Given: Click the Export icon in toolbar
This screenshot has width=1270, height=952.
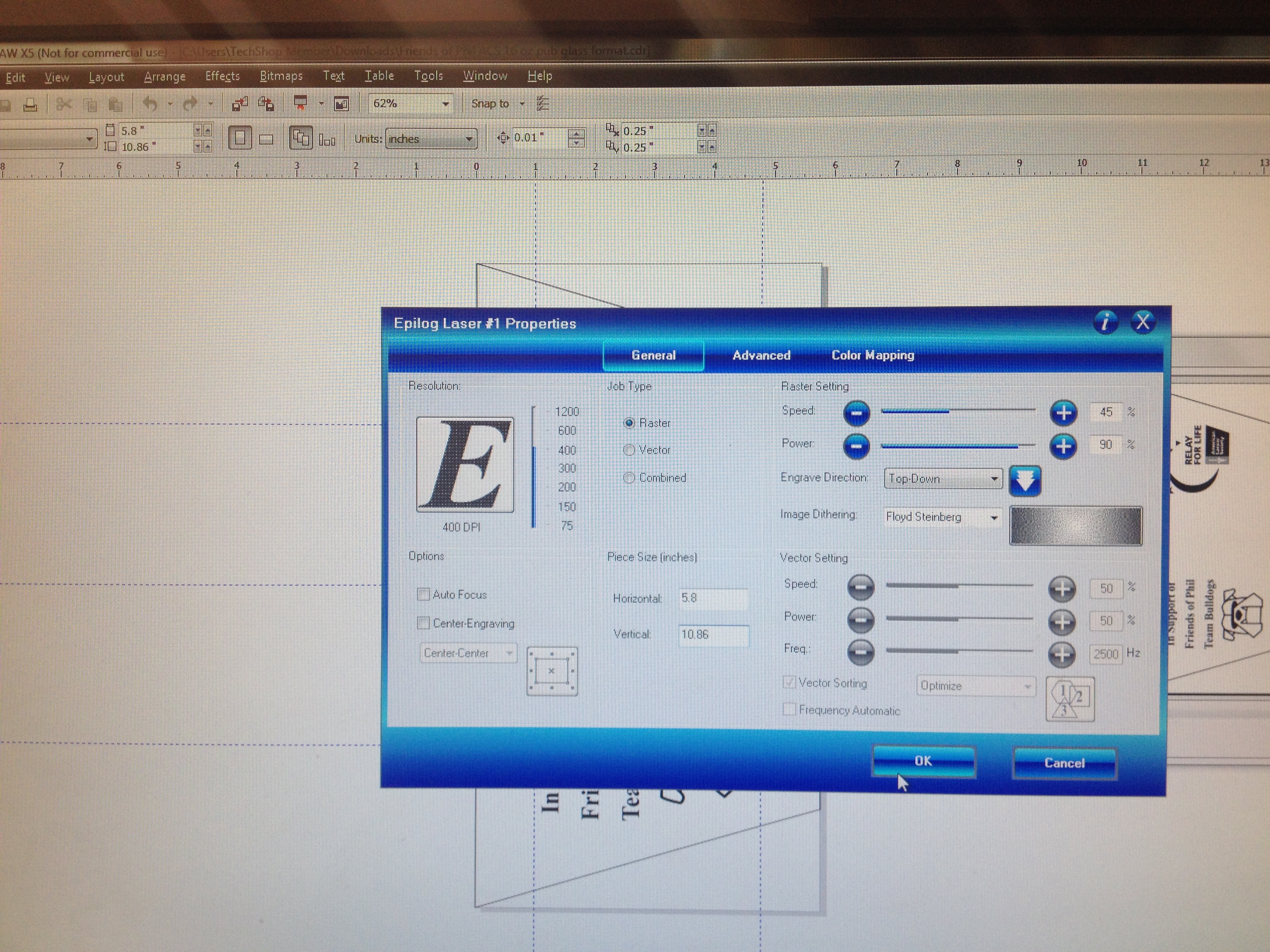Looking at the screenshot, I should tap(266, 104).
